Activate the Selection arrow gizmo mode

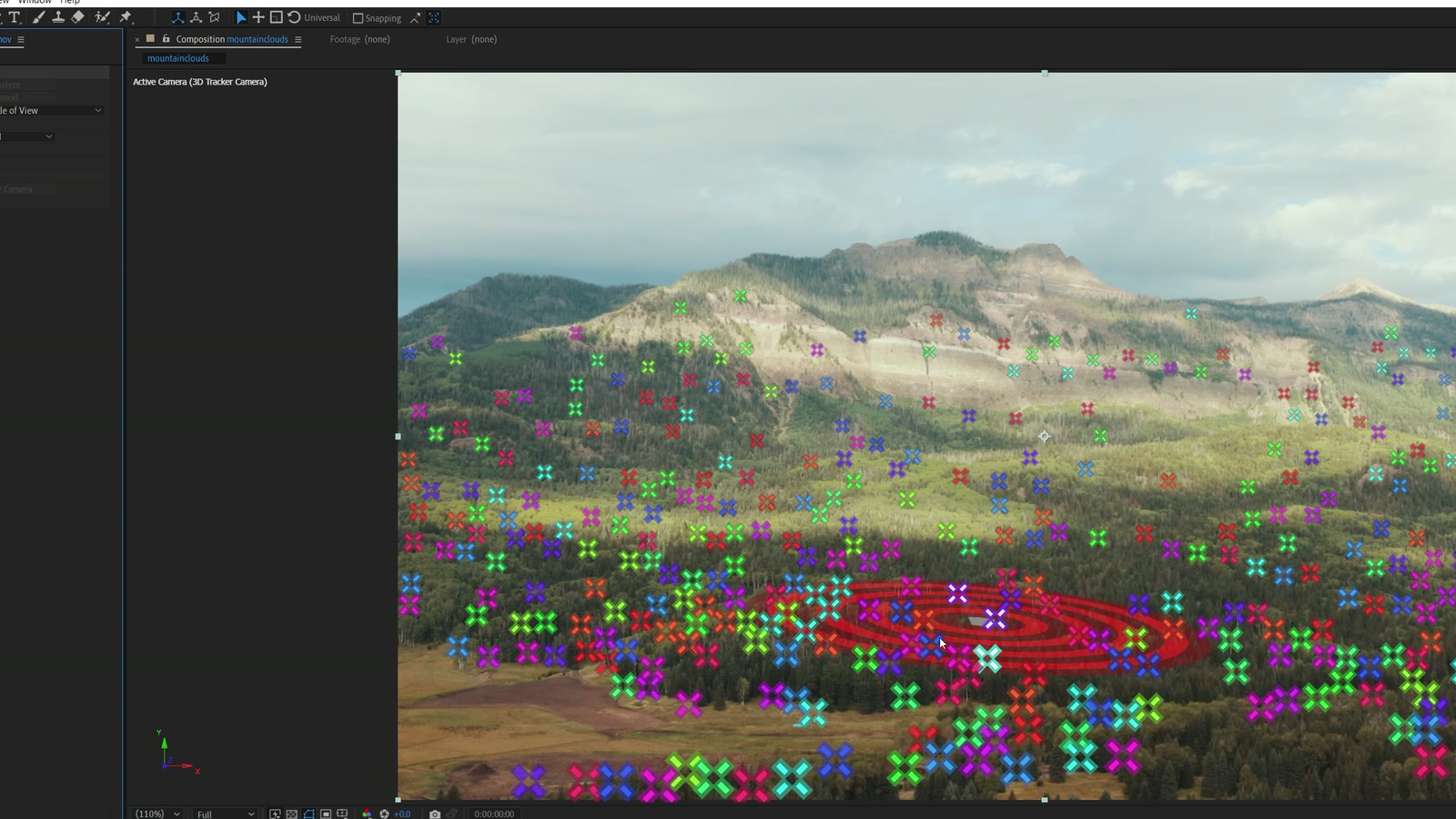(x=241, y=17)
